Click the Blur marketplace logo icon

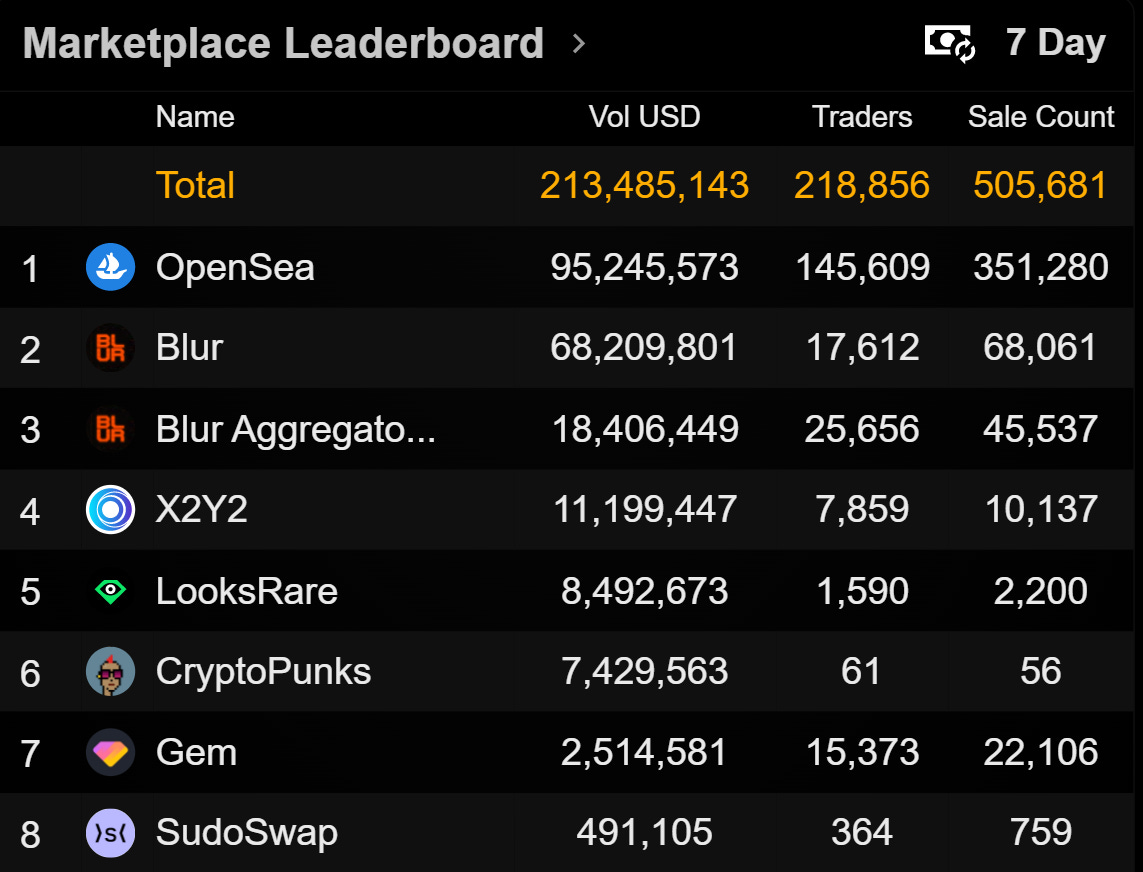coord(110,348)
